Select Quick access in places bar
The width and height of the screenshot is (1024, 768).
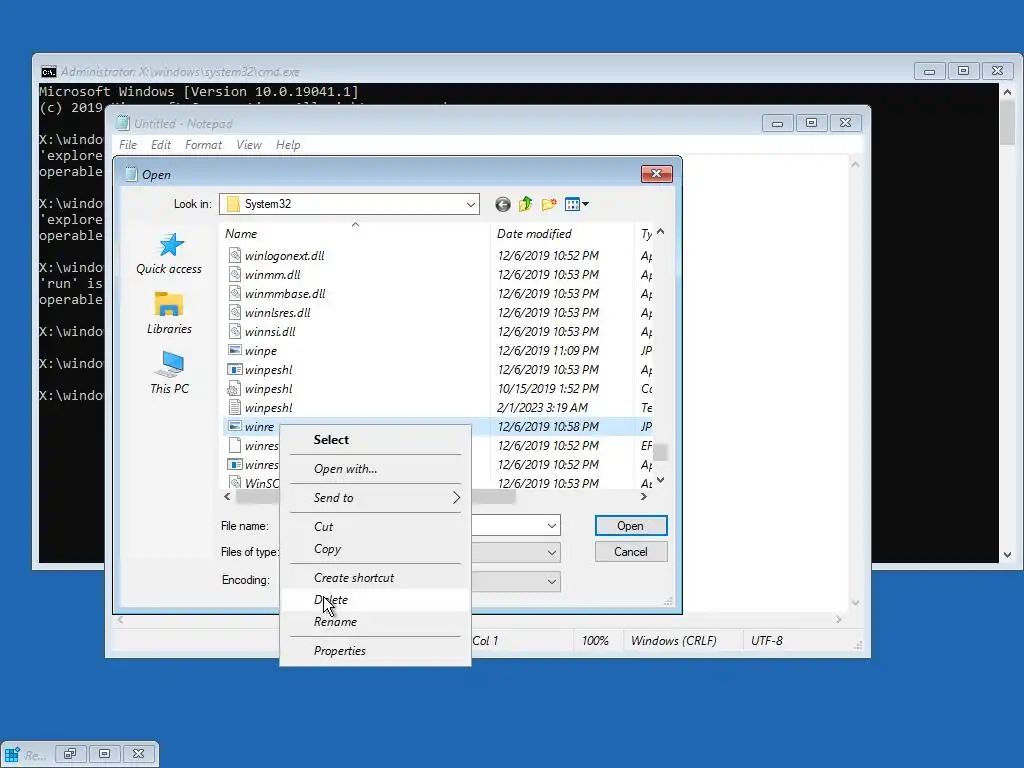pos(169,254)
